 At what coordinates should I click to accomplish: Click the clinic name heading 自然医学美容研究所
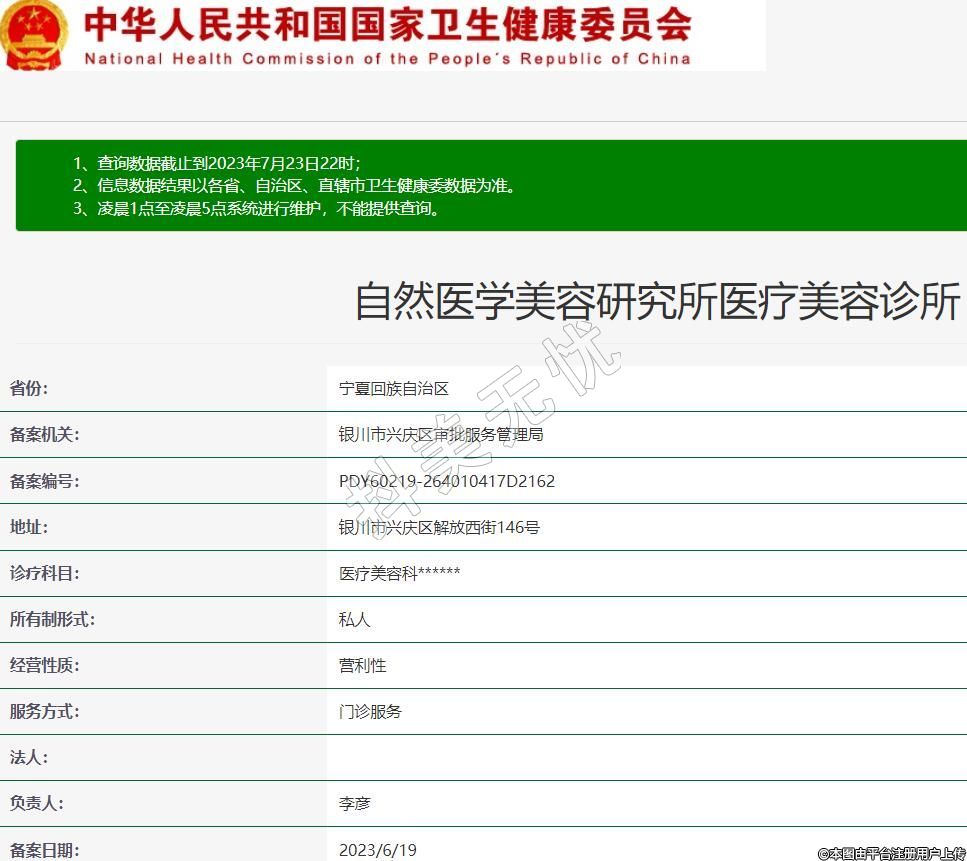(x=657, y=302)
